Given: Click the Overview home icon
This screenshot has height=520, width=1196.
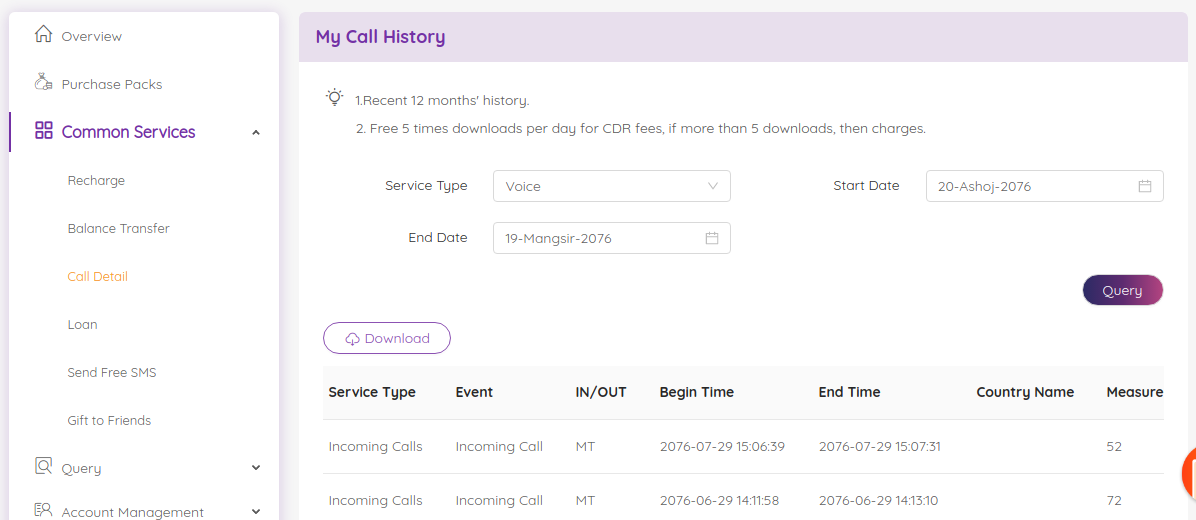Looking at the screenshot, I should tap(43, 34).
